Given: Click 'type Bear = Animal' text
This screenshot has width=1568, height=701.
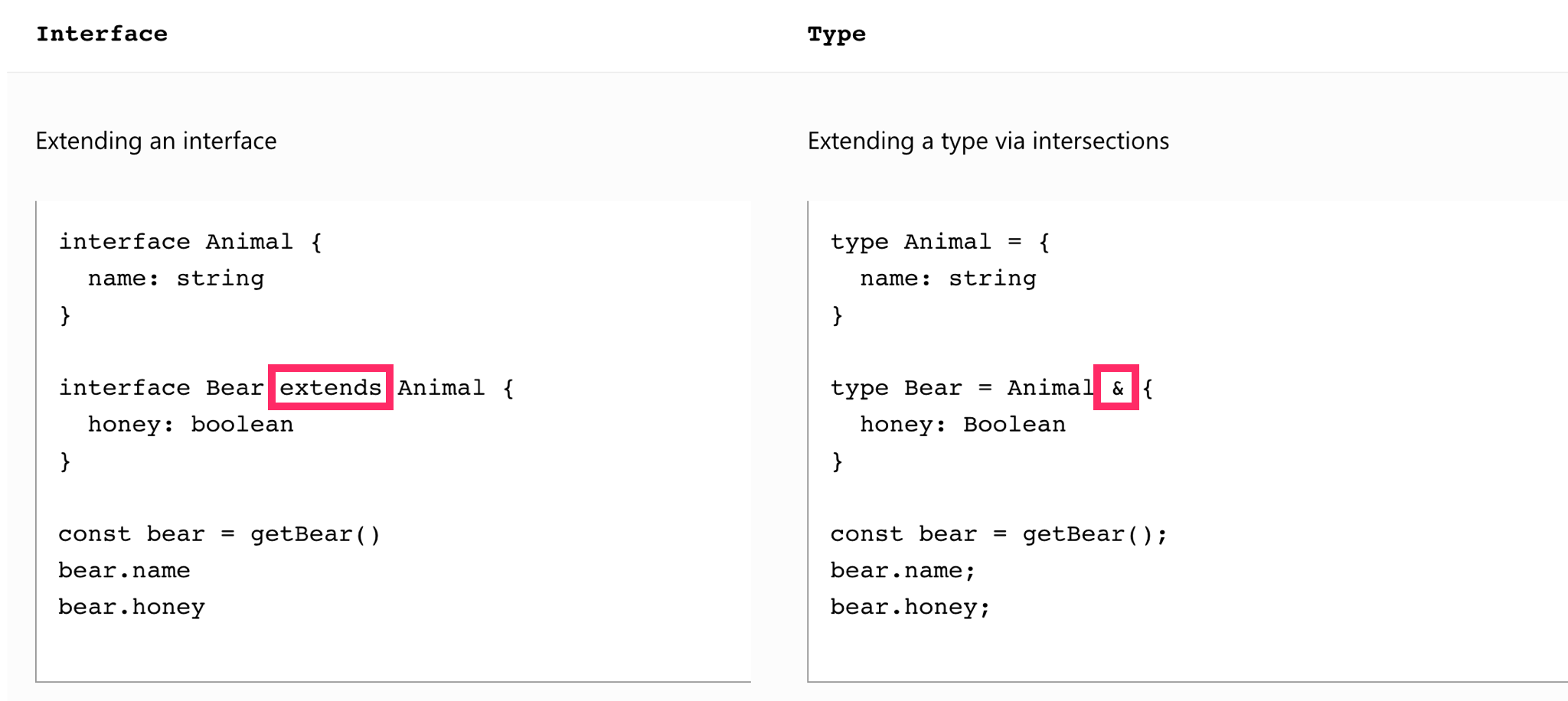Looking at the screenshot, I should pos(962,387).
